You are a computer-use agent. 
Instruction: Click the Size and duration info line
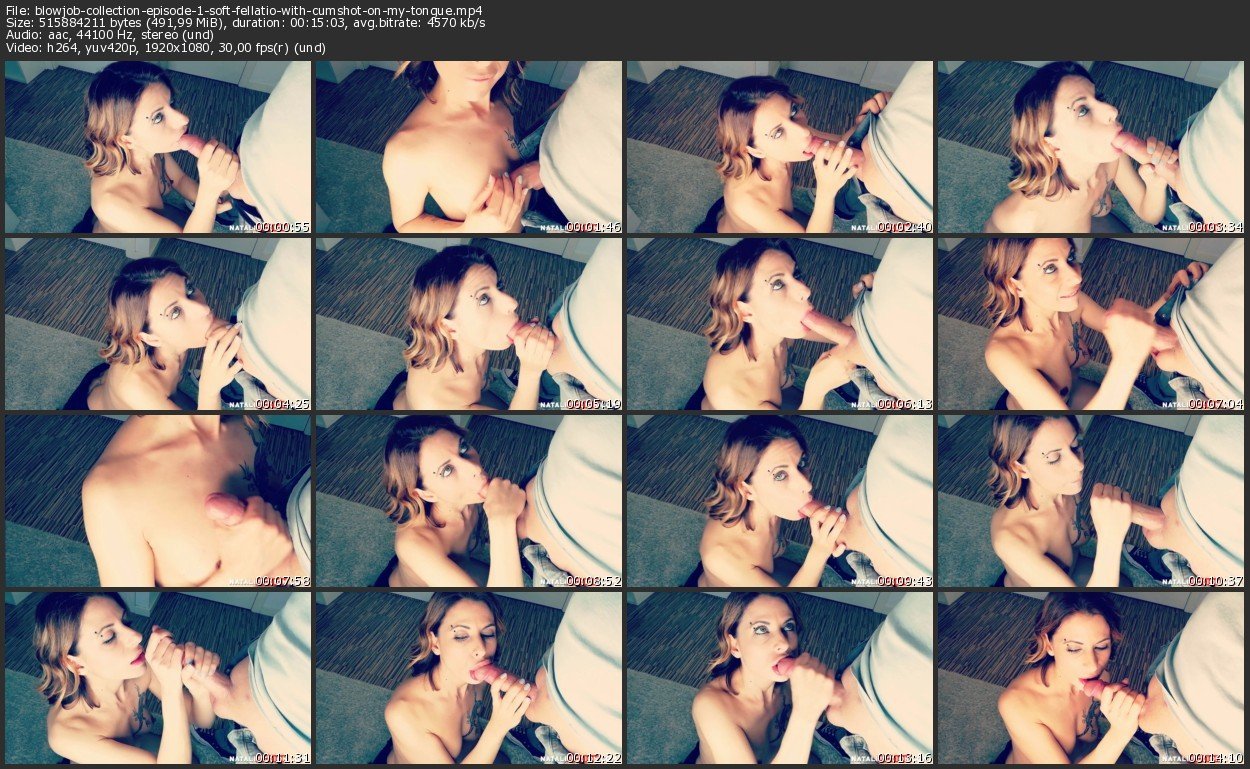tap(245, 22)
